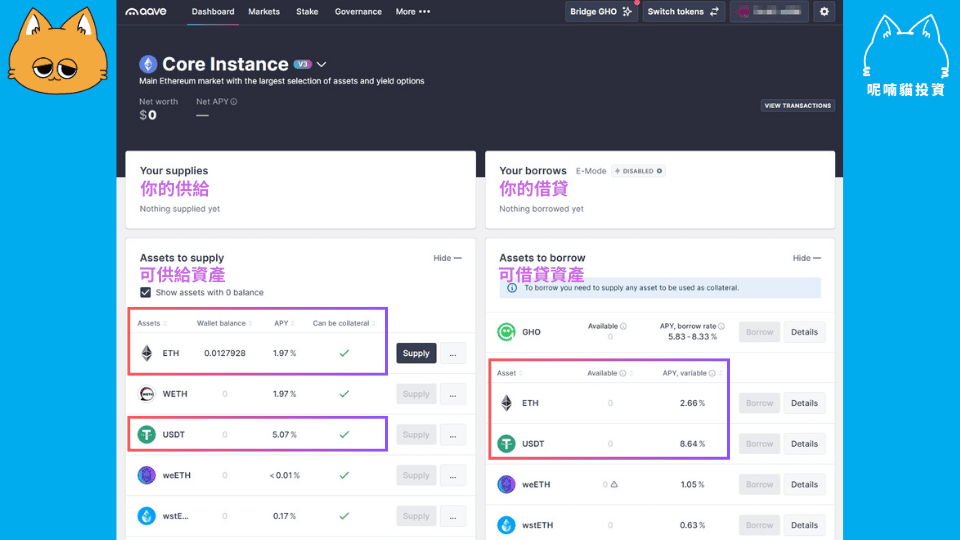Click the weETH icon in Assets to supply
960x540 pixels.
tap(147, 475)
